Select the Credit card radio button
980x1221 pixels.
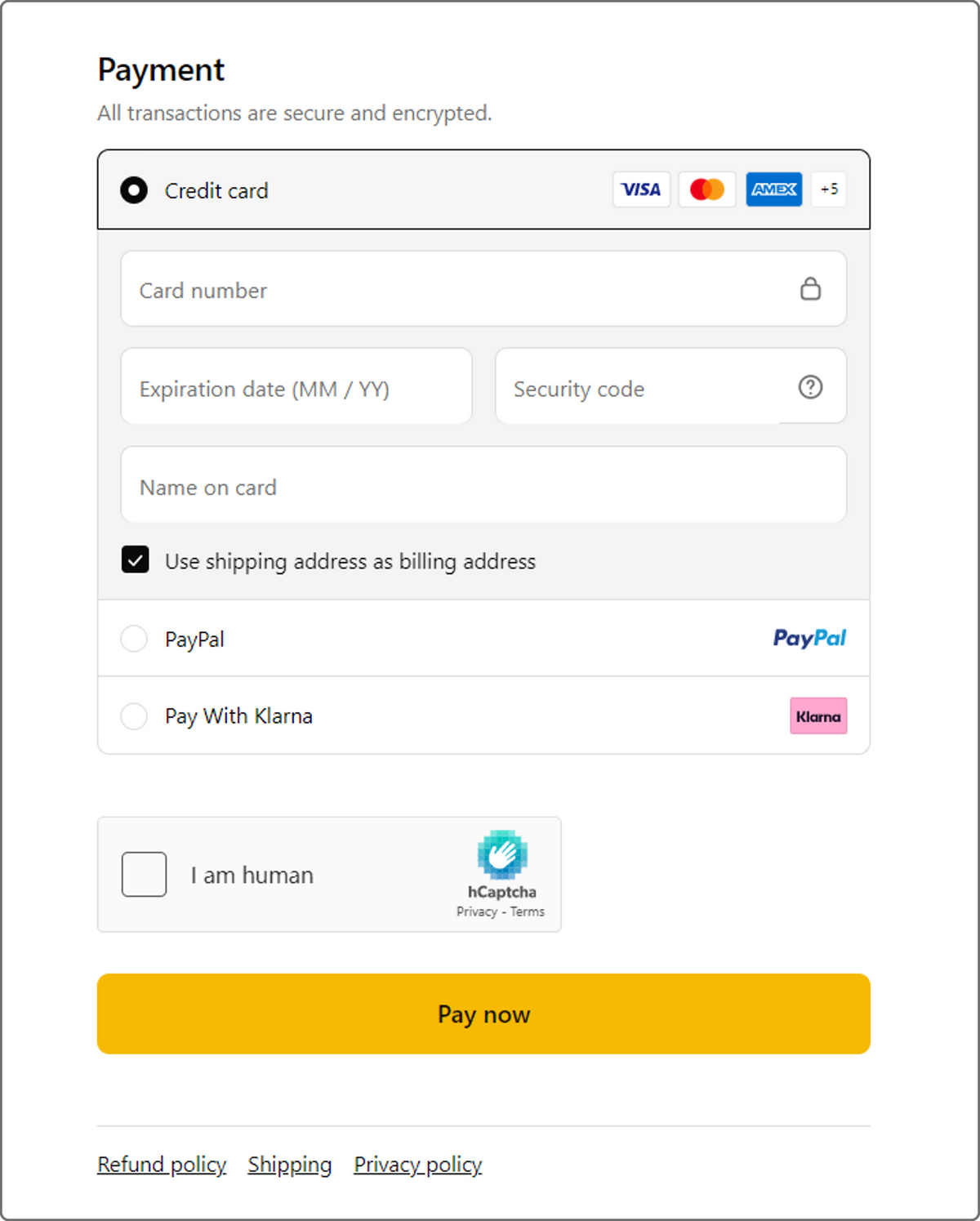coord(134,190)
